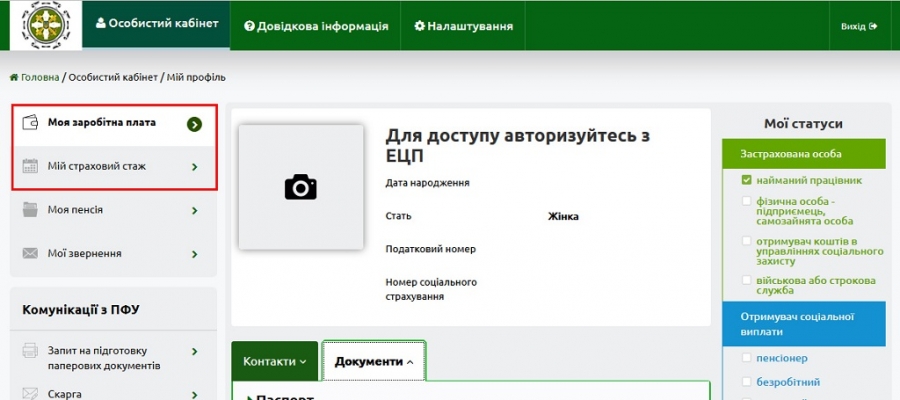
Task: Click the Вихід logout link
Action: click(859, 26)
